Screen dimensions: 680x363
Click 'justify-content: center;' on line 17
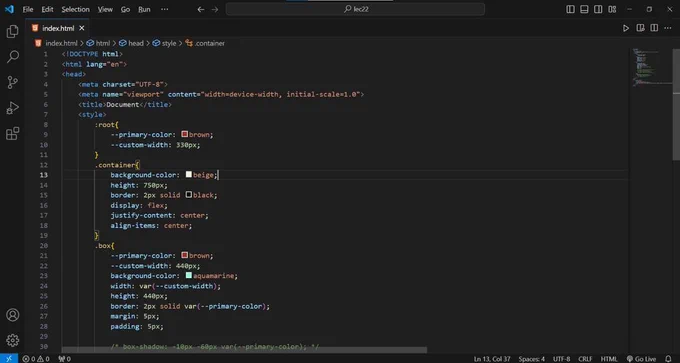160,215
